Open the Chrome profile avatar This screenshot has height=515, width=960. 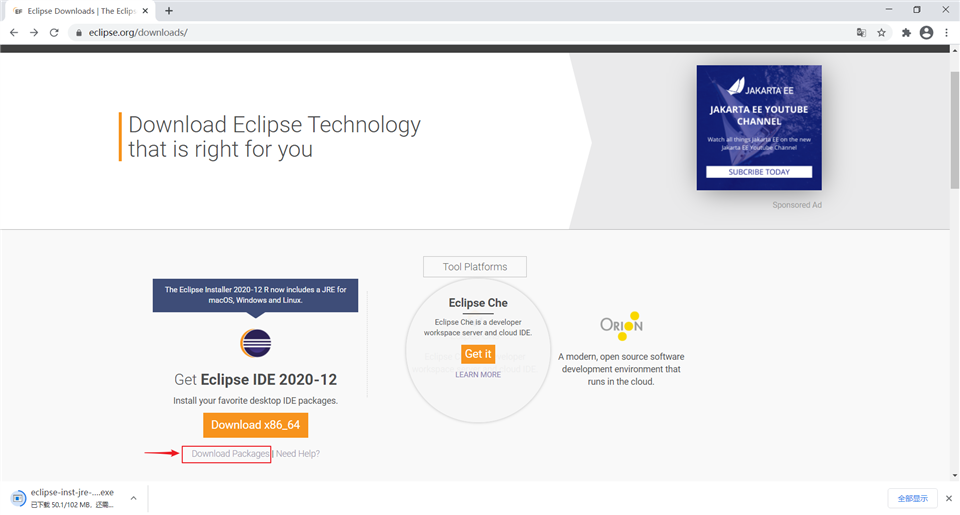click(x=926, y=32)
